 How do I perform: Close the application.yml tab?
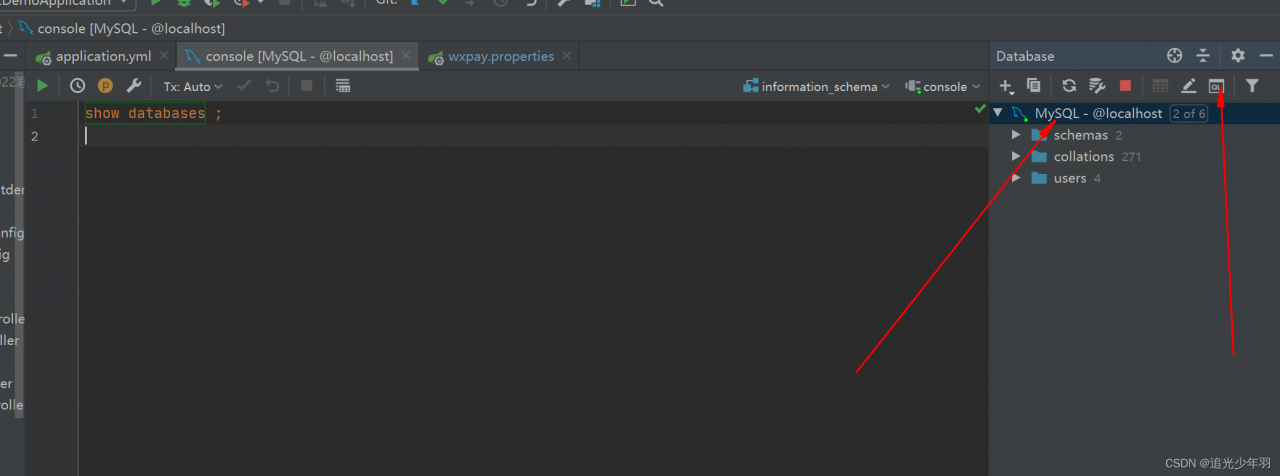click(165, 57)
